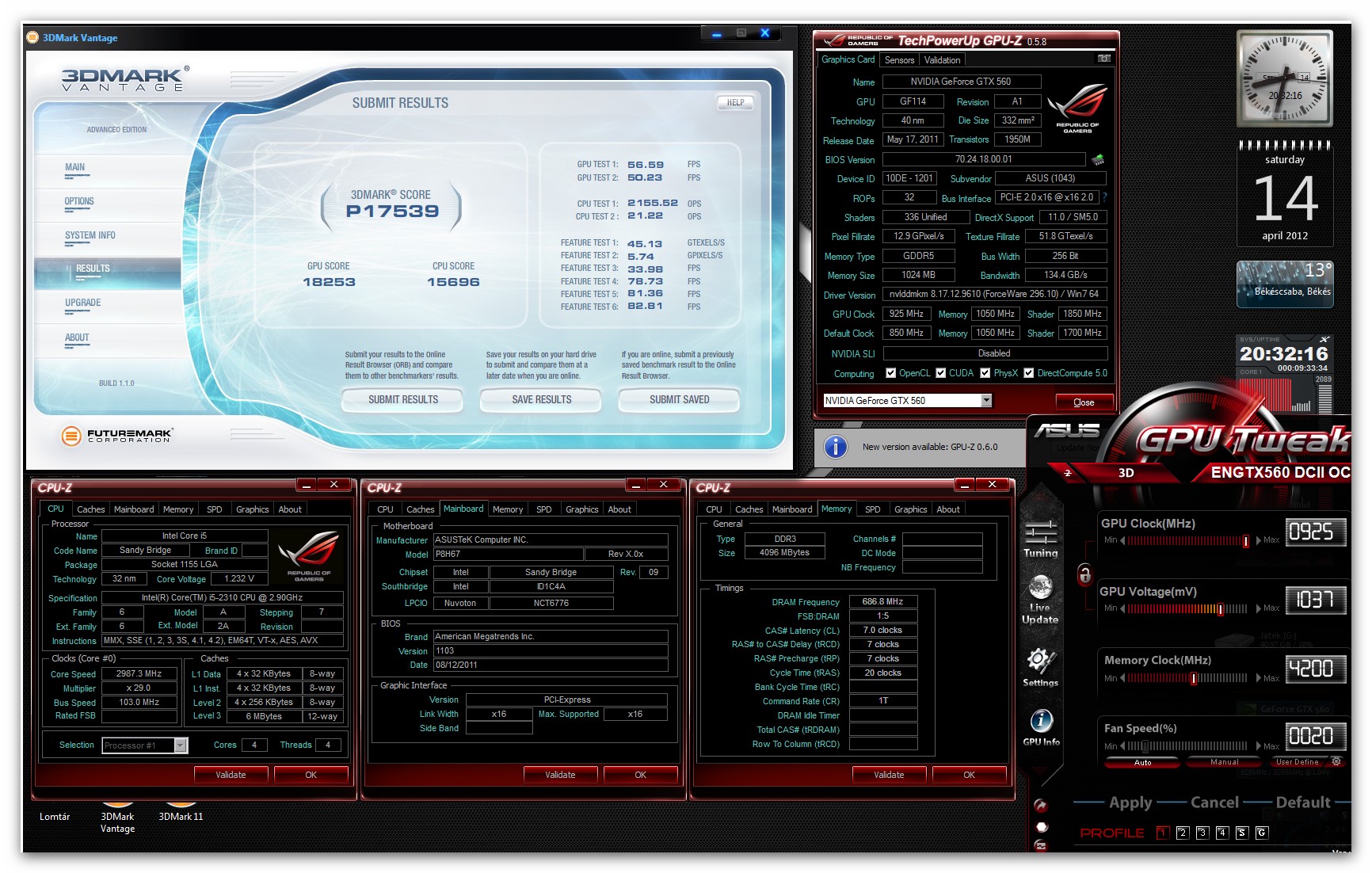1372x873 pixels.
Task: Increase GPU Voltage with the Max arrow
Action: [x=1259, y=608]
